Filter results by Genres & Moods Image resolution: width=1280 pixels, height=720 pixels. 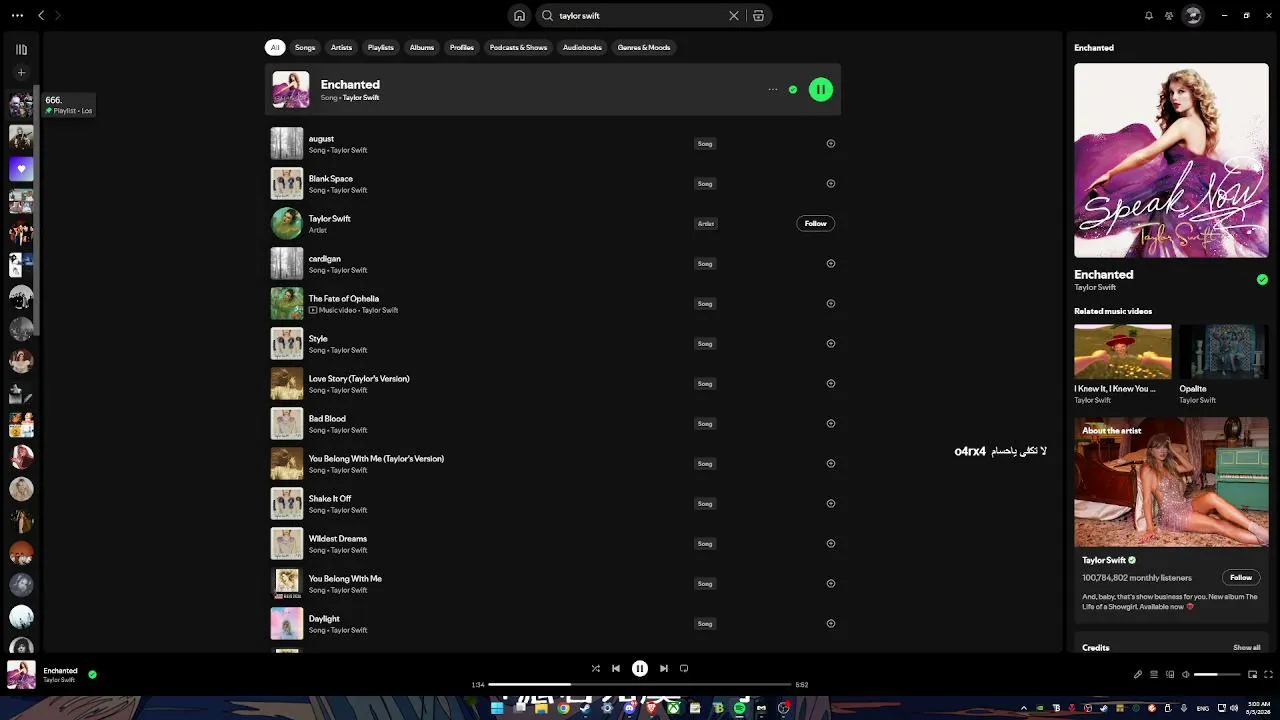644,47
